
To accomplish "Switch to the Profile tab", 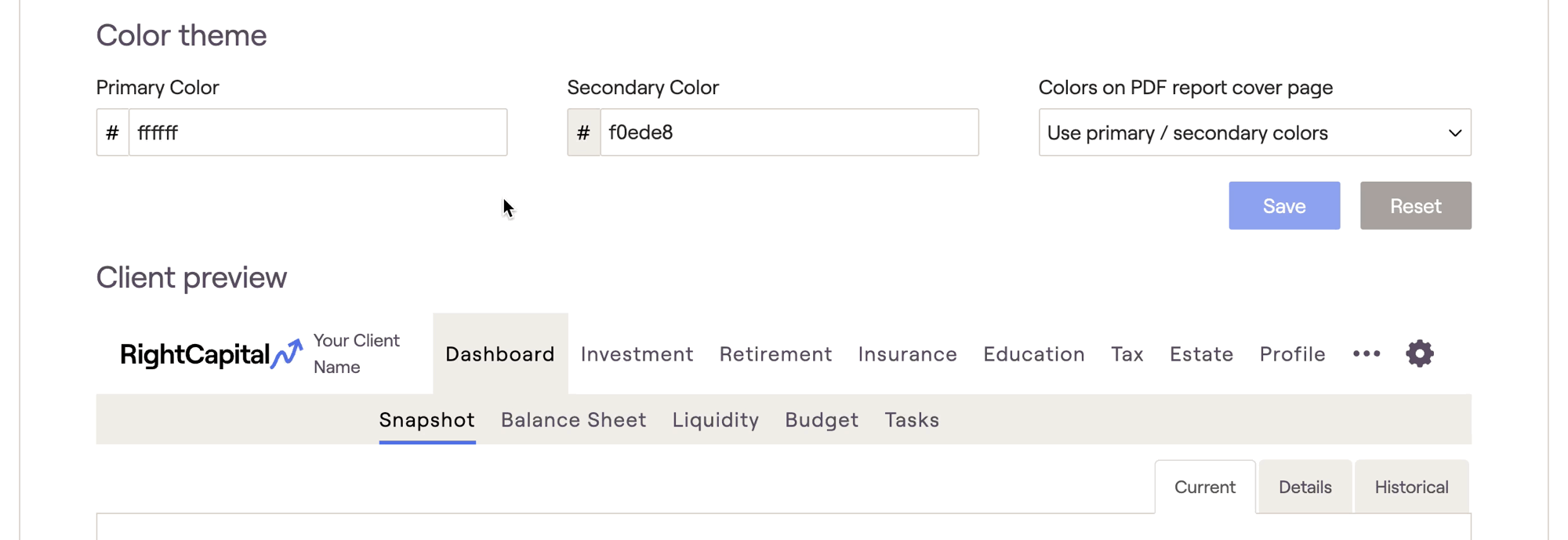I will tap(1292, 354).
